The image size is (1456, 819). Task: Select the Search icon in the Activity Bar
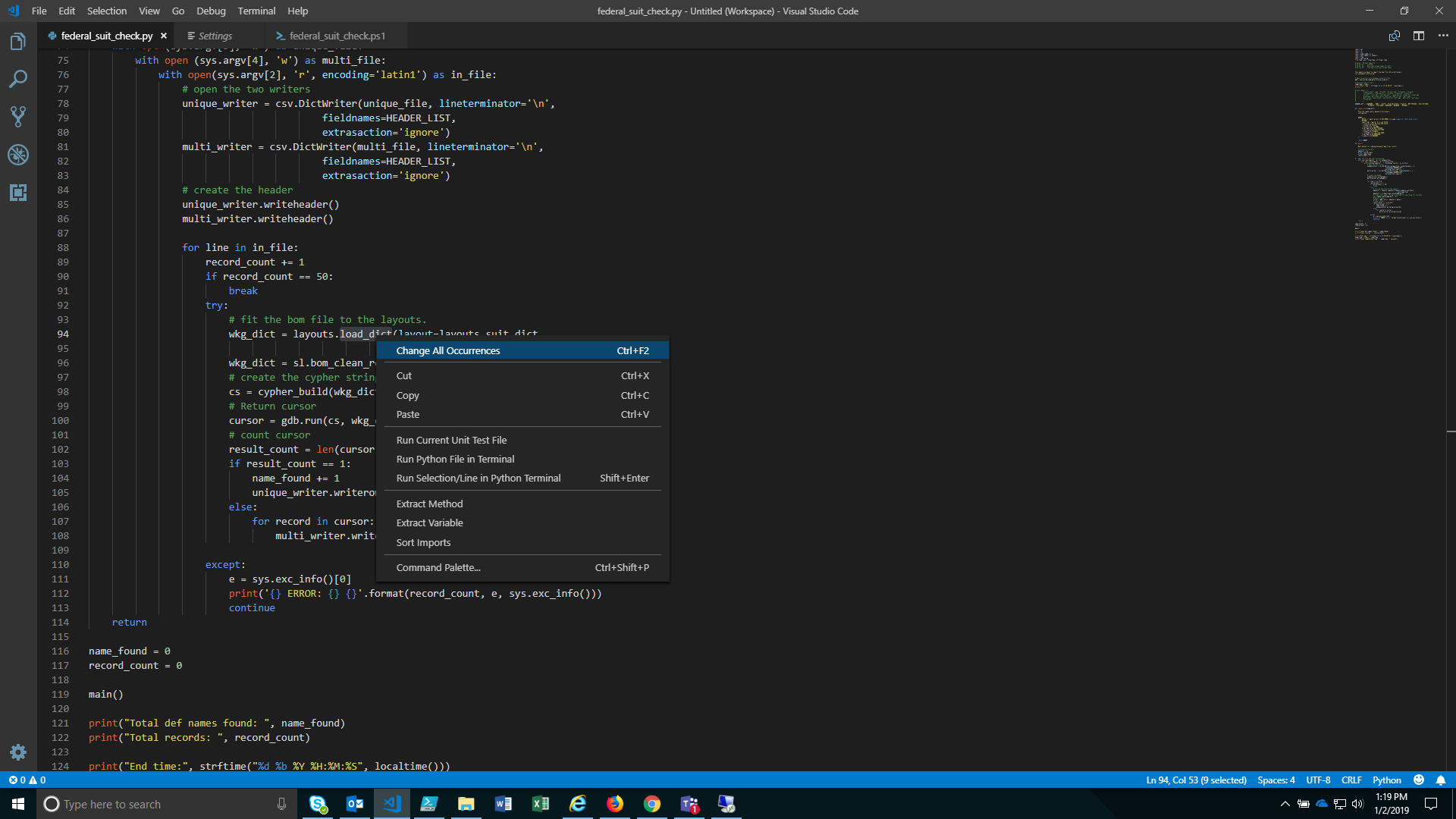[18, 79]
